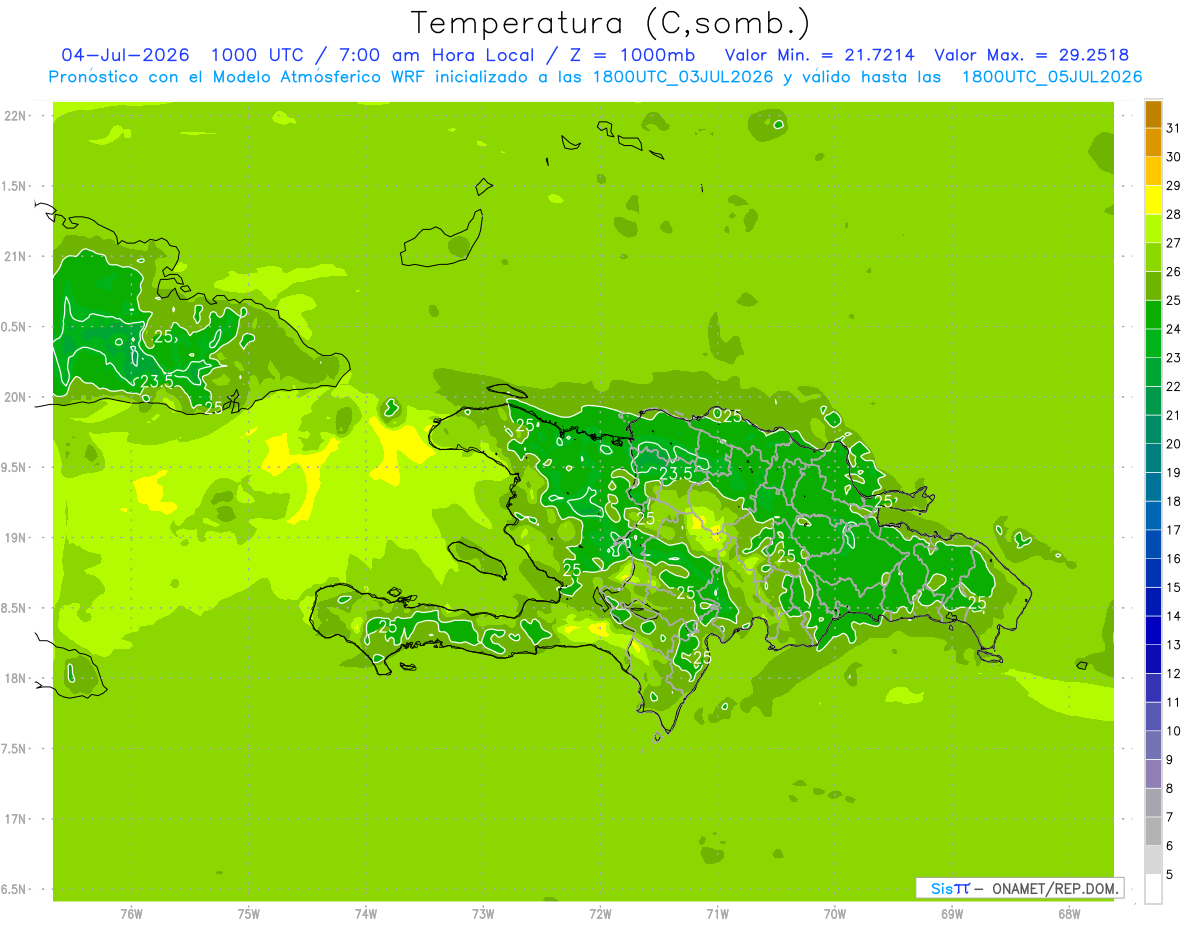Click the '21N' latitude label
The image size is (1200, 927).
click(17, 256)
